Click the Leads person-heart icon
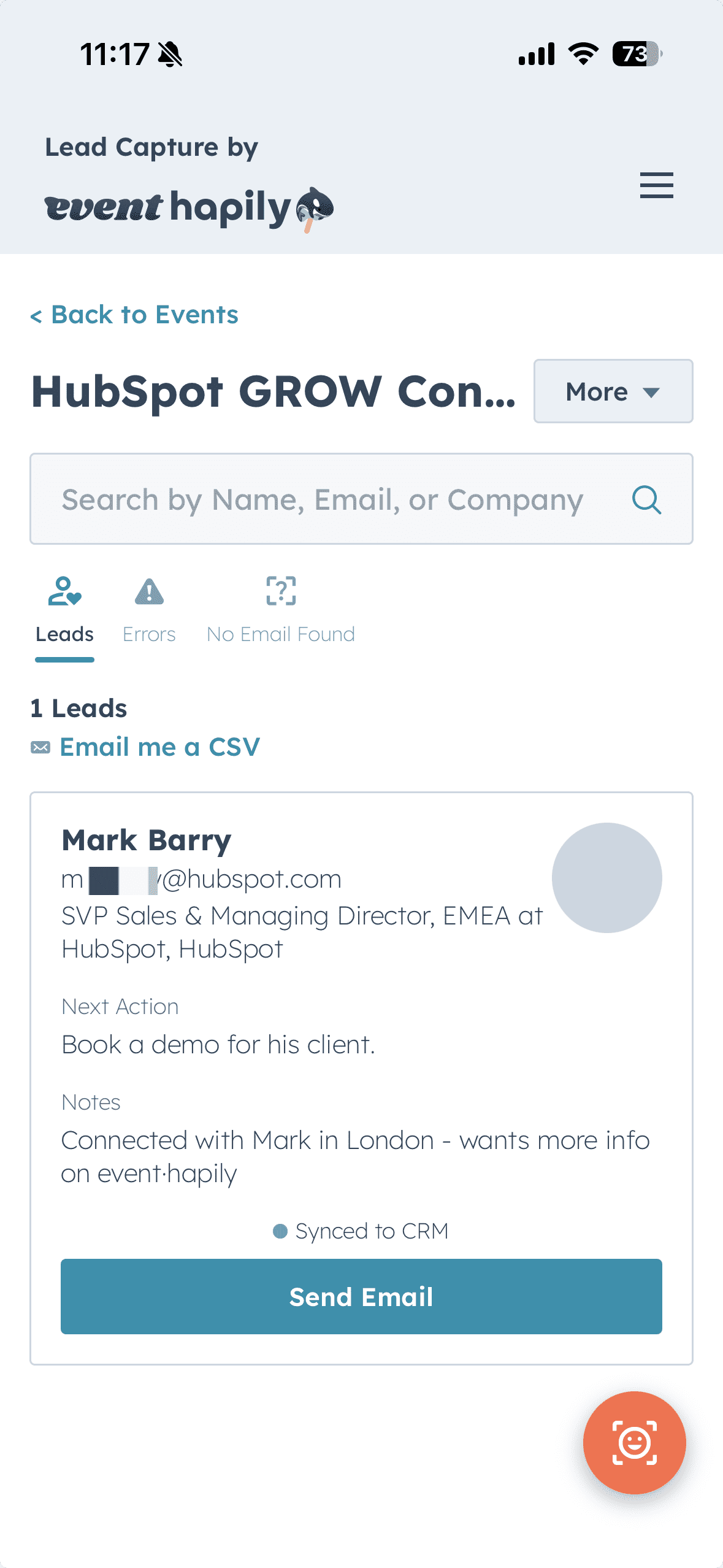Screen dimensions: 723x1568 point(64,591)
